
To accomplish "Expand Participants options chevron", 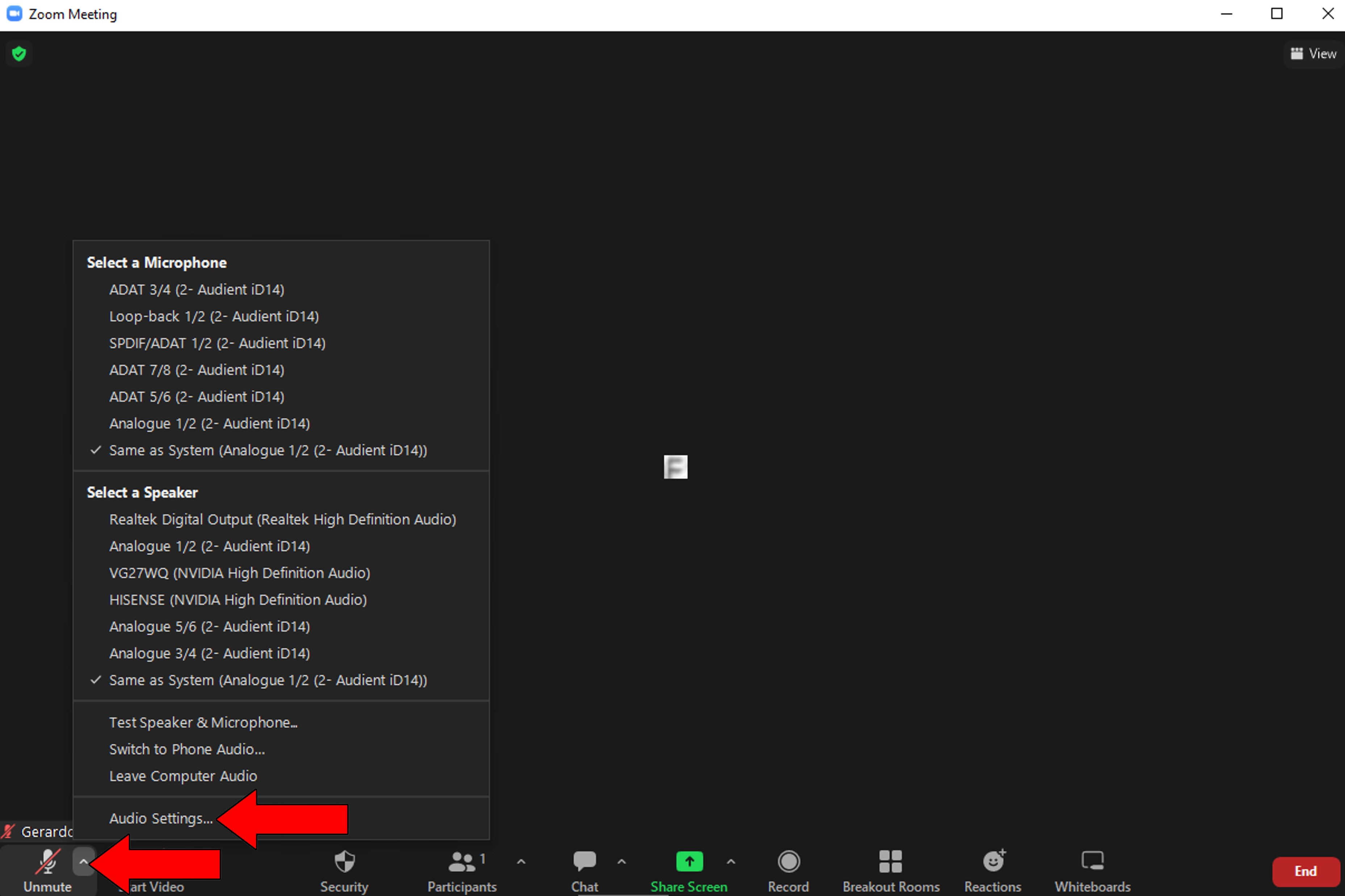I will click(x=521, y=861).
